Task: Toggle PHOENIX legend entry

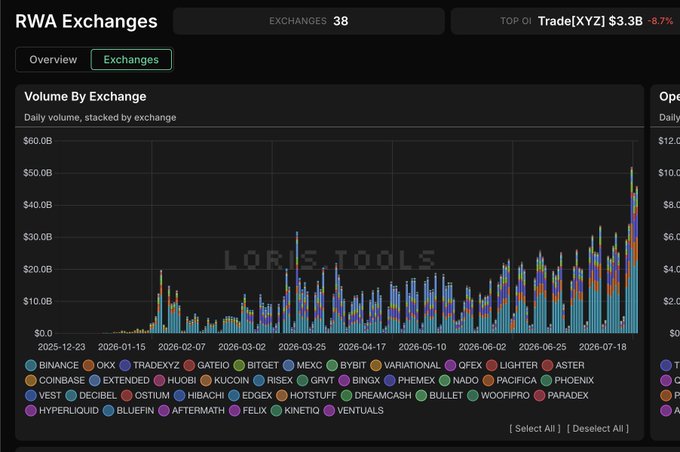Action: tap(568, 380)
